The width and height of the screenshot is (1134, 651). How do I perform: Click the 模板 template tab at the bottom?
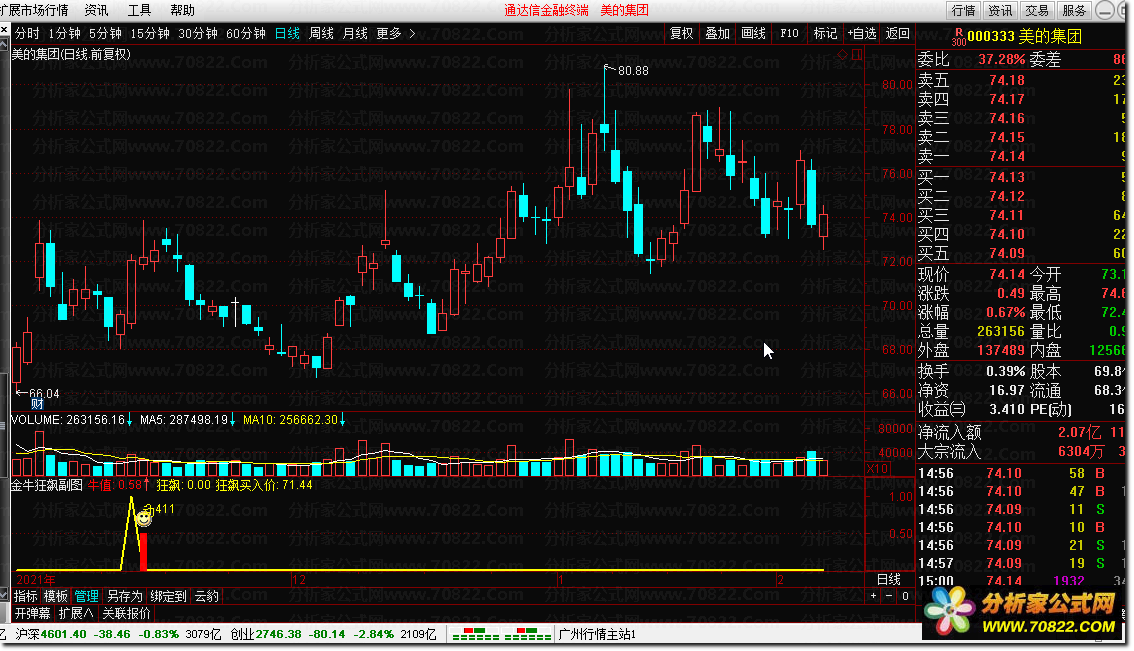tap(56, 596)
